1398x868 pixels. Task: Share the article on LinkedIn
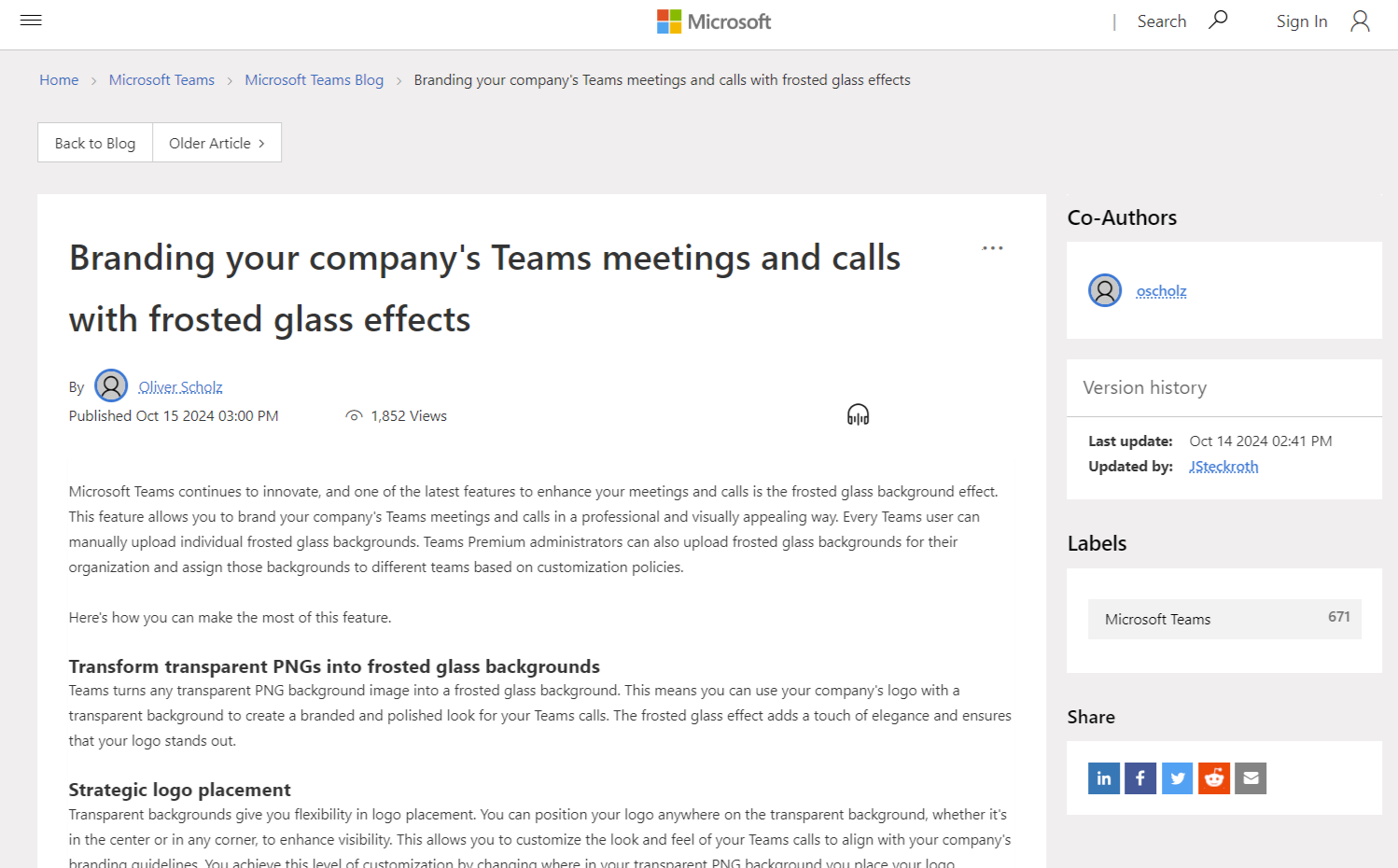click(x=1103, y=777)
